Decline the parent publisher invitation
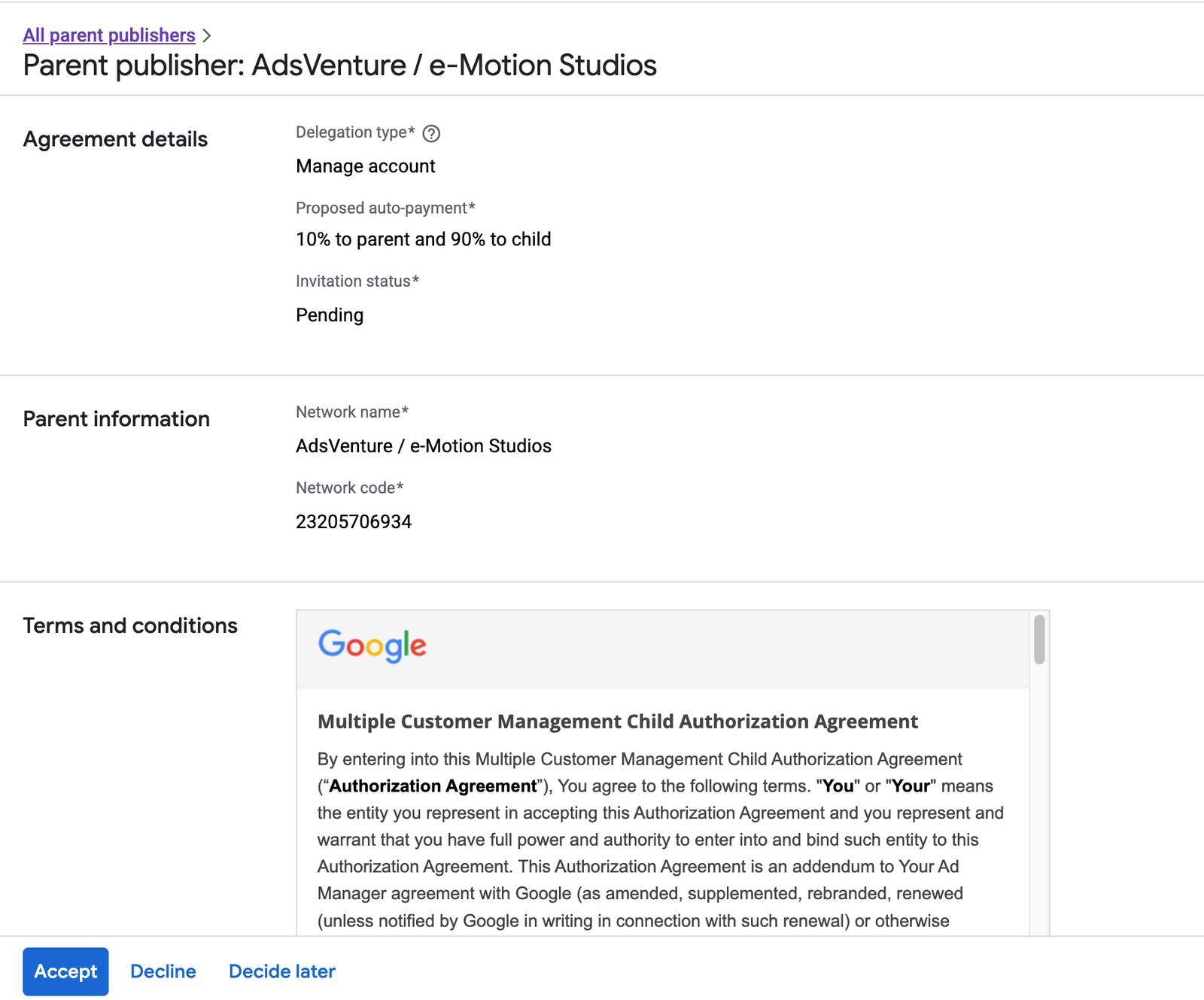Viewport: 1204px width, 1000px height. (x=163, y=971)
